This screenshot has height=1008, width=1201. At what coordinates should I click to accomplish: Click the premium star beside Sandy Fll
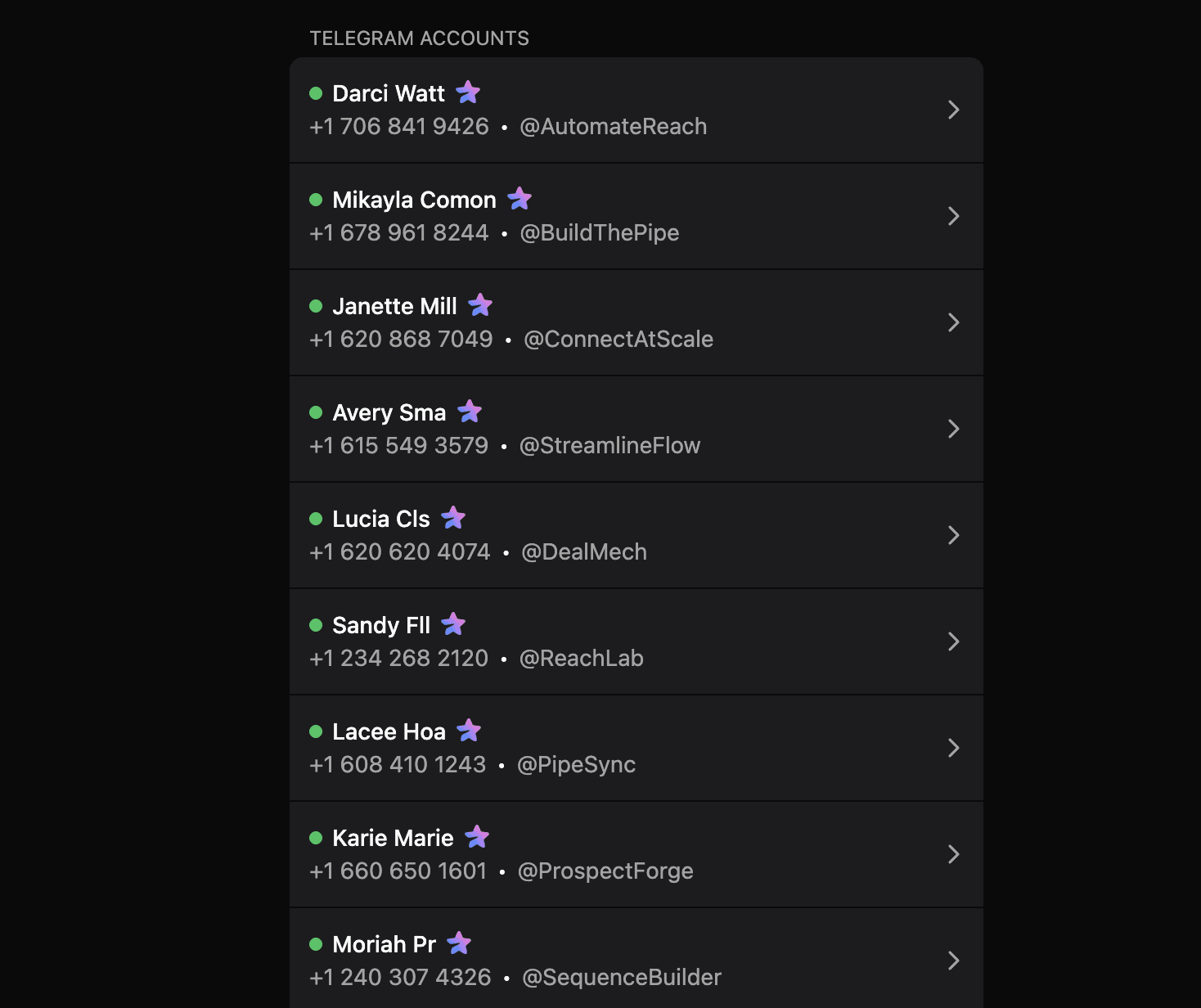pyautogui.click(x=455, y=624)
